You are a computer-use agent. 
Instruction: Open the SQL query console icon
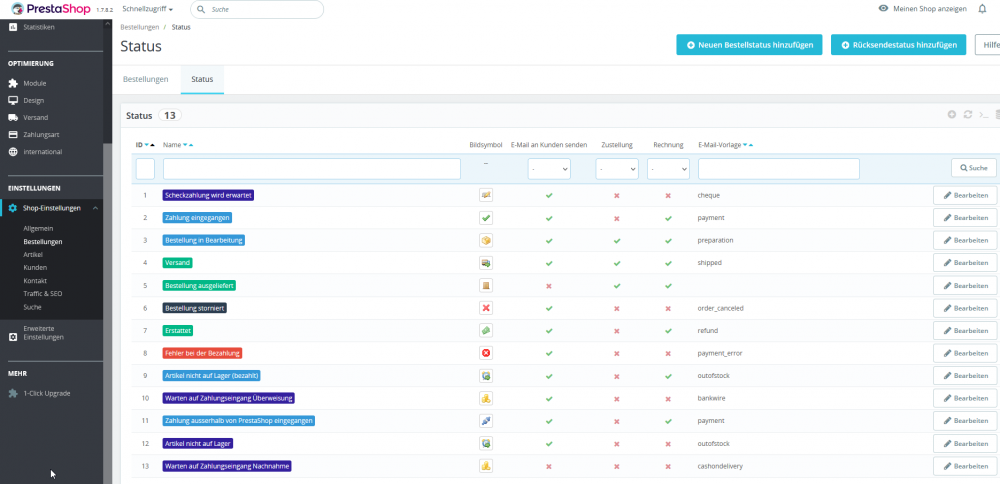coord(983,115)
